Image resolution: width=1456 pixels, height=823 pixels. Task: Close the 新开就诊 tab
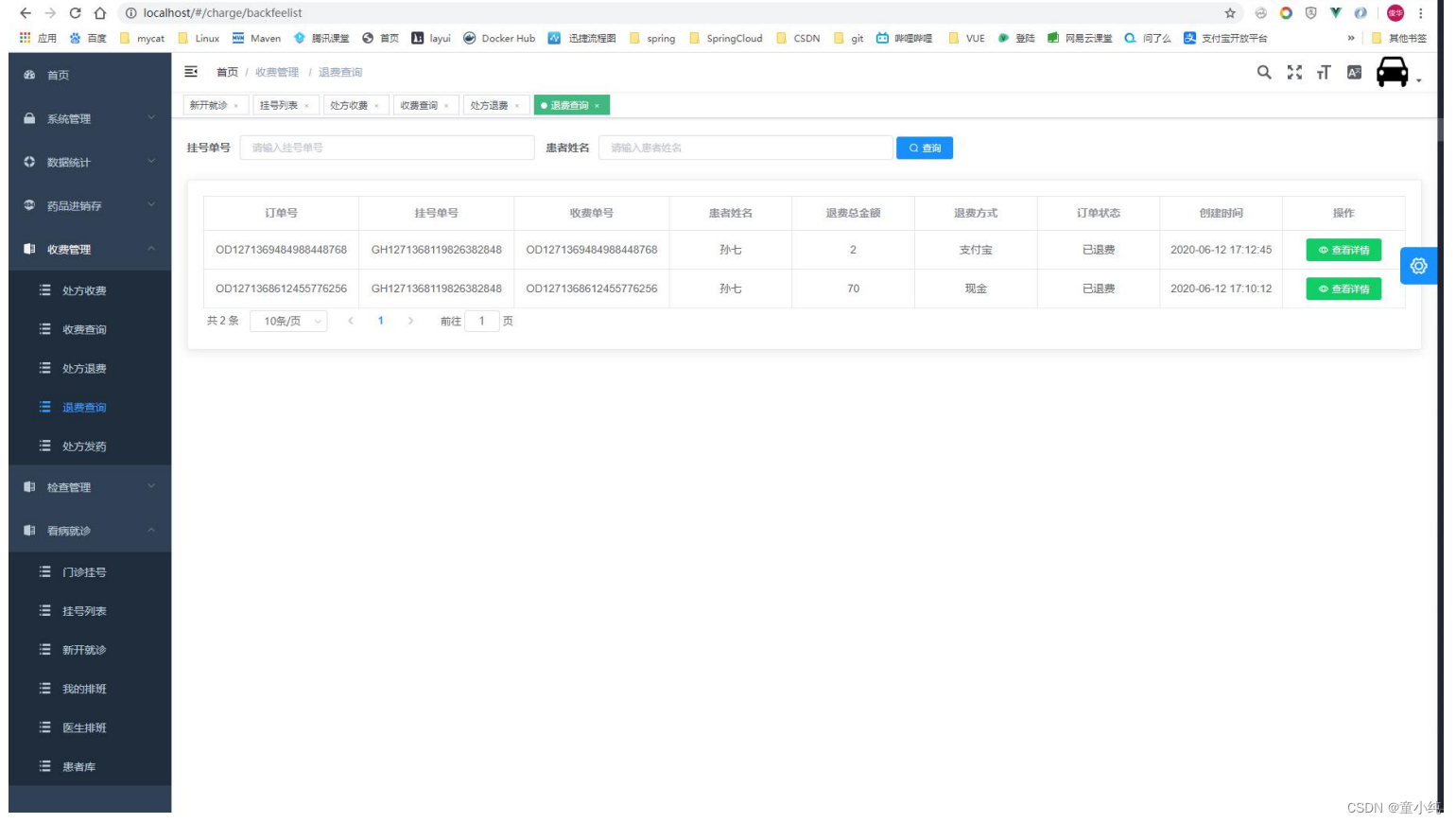tap(236, 106)
